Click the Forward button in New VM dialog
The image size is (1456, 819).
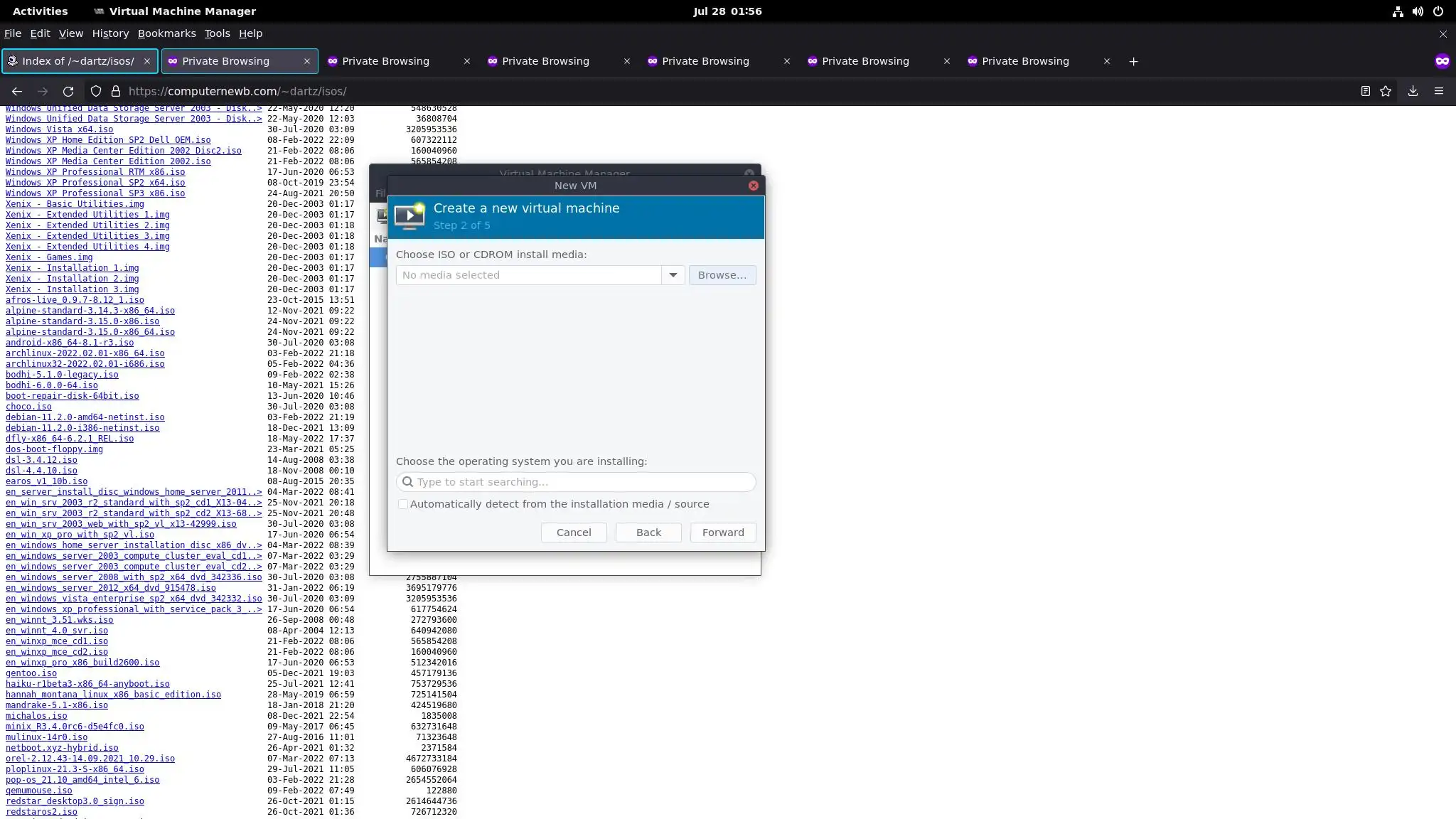(x=723, y=532)
